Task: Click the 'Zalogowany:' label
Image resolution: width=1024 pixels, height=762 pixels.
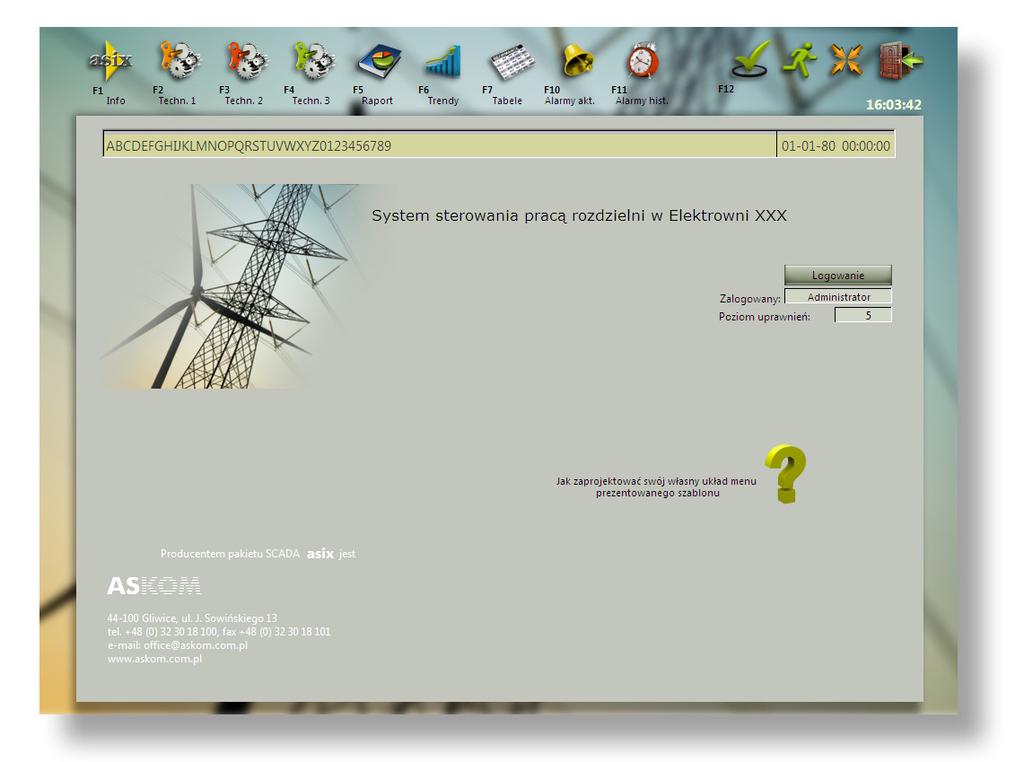Action: point(750,298)
